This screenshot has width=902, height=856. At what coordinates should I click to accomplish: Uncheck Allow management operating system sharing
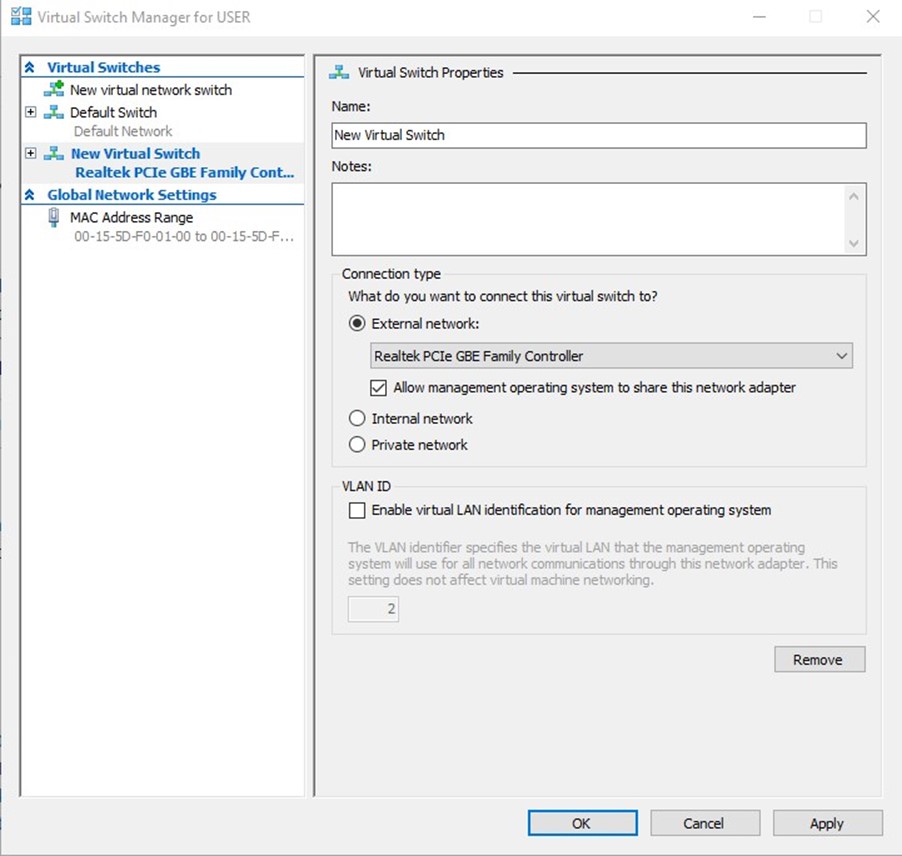(x=379, y=388)
